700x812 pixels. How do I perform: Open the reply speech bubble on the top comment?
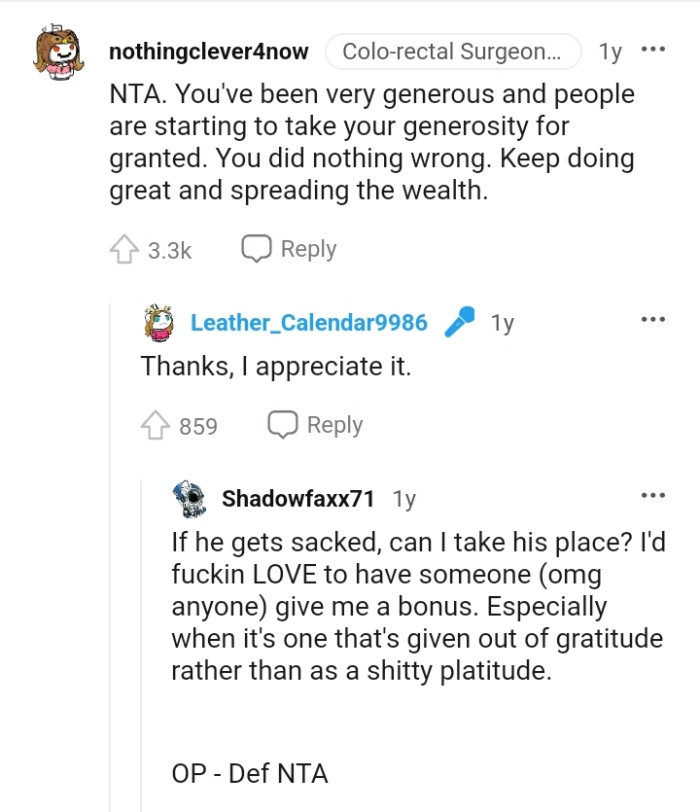click(x=255, y=248)
